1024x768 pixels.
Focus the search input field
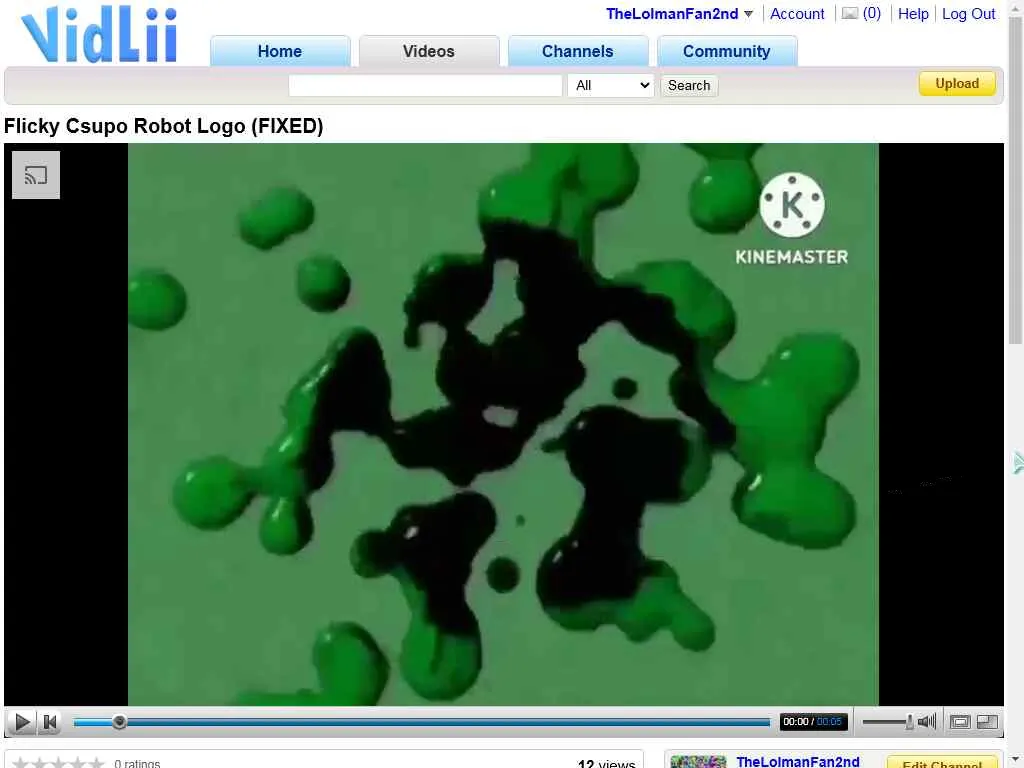click(425, 86)
